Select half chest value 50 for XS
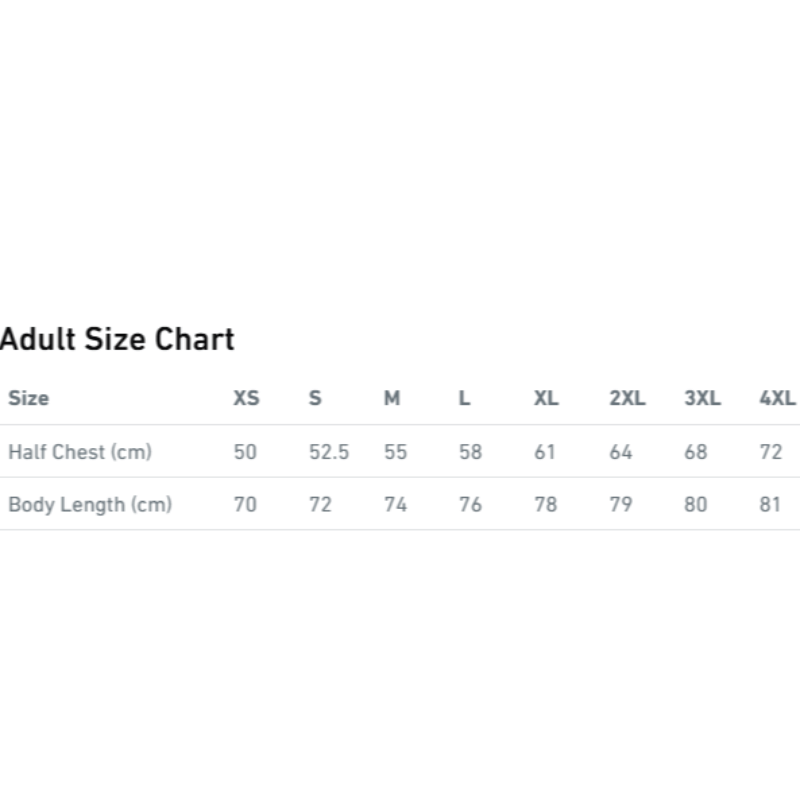The height and width of the screenshot is (800, 800). tap(245, 452)
